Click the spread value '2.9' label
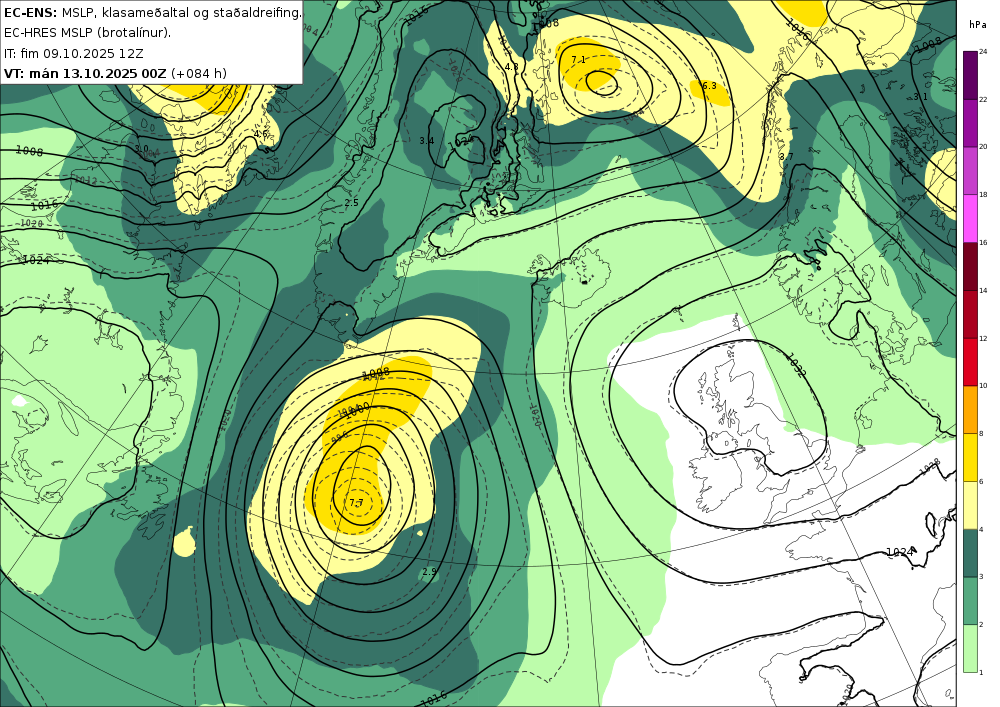1000x707 pixels. click(x=429, y=572)
